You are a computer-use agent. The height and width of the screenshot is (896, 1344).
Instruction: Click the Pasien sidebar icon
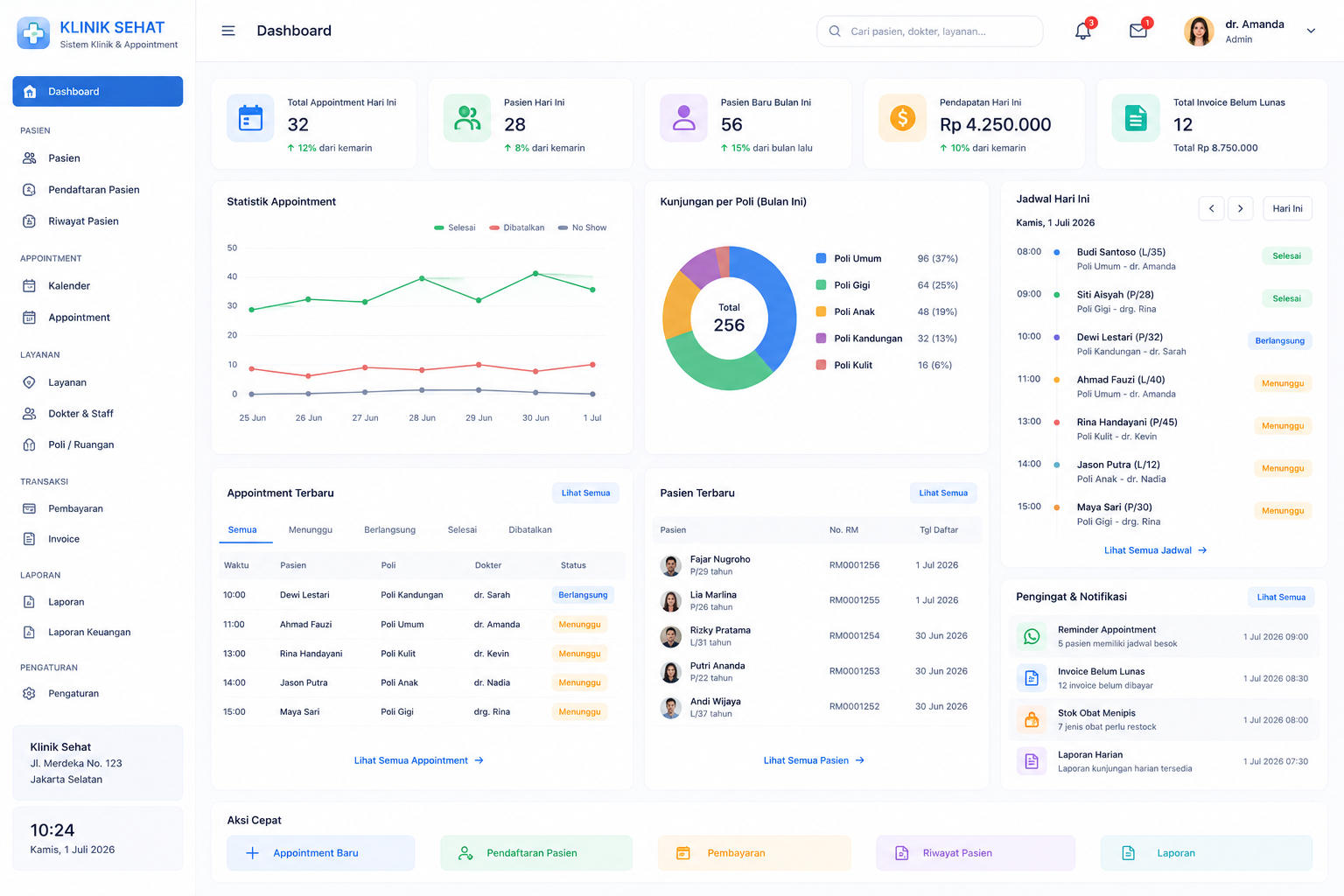tap(29, 158)
